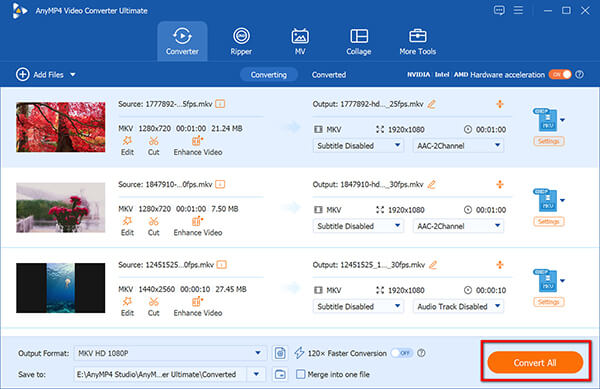Image resolution: width=600 pixels, height=389 pixels.
Task: Open the Converter tab
Action: 182,41
